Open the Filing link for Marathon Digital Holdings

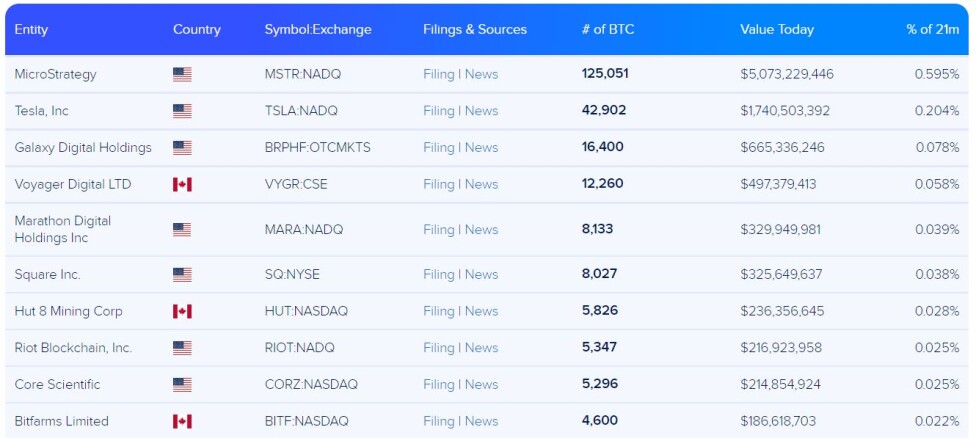tap(439, 230)
